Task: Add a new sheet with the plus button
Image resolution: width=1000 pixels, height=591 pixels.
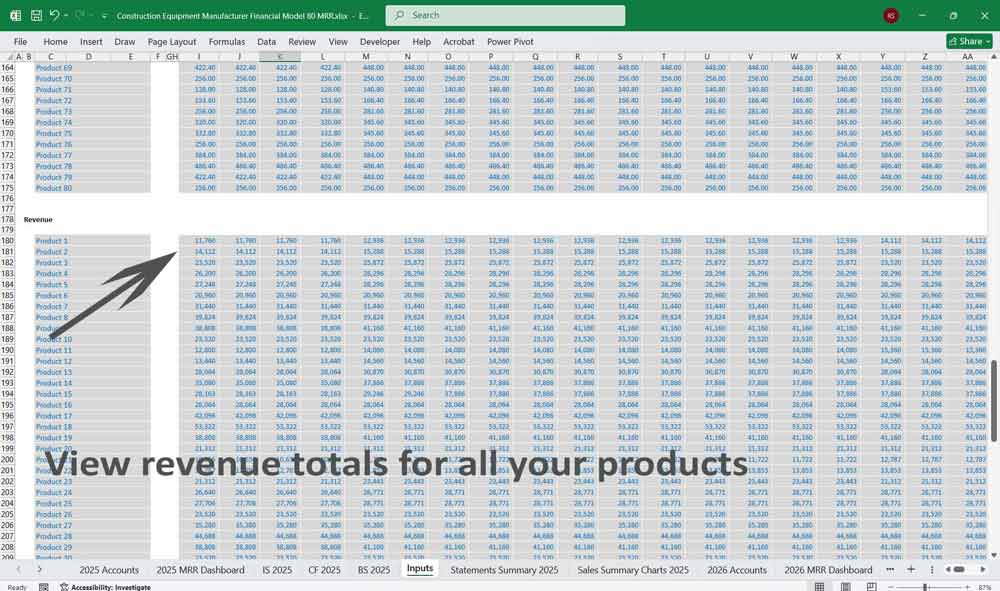Action: tap(911, 569)
